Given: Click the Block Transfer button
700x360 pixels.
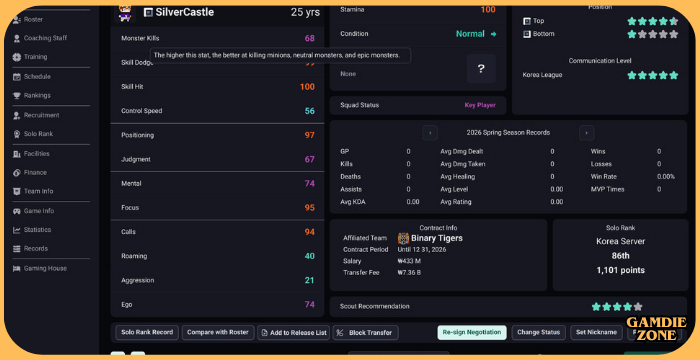Looking at the screenshot, I should click(x=366, y=333).
